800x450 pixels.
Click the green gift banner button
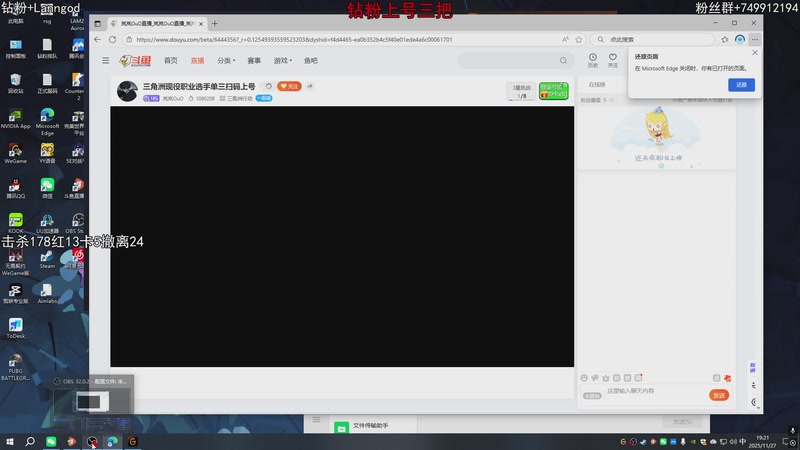[x=554, y=91]
